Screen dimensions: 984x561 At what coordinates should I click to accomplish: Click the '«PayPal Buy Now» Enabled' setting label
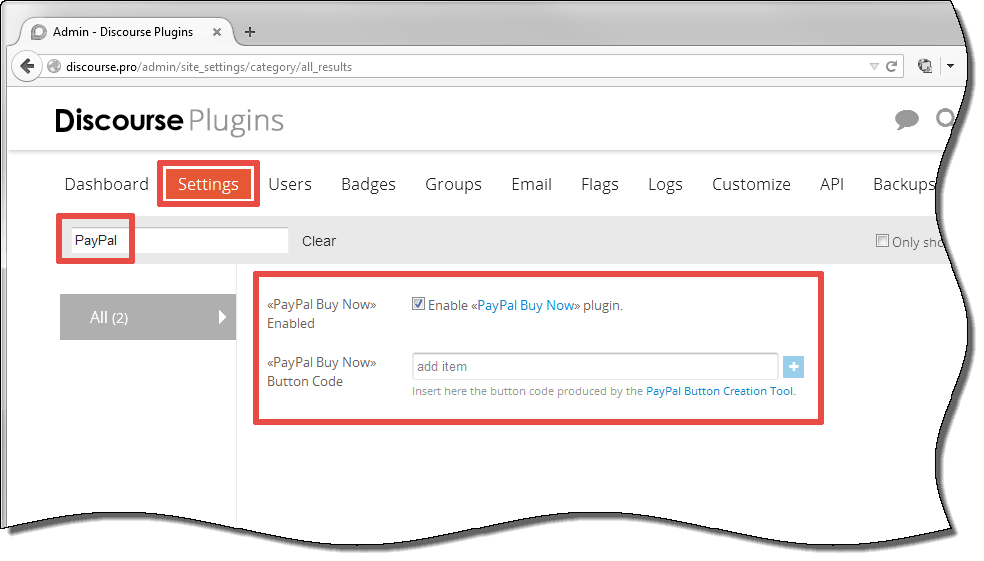point(321,314)
